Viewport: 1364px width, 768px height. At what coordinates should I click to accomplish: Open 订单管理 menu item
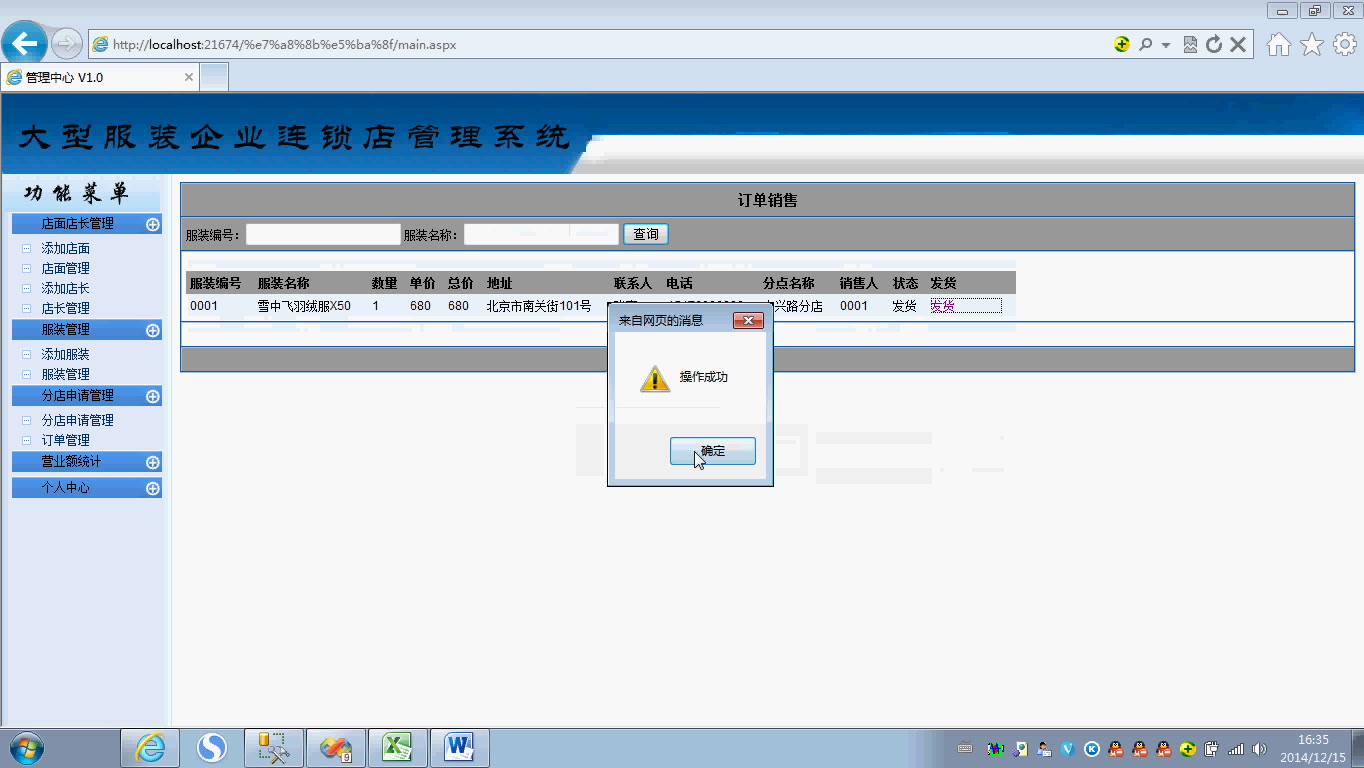point(65,440)
